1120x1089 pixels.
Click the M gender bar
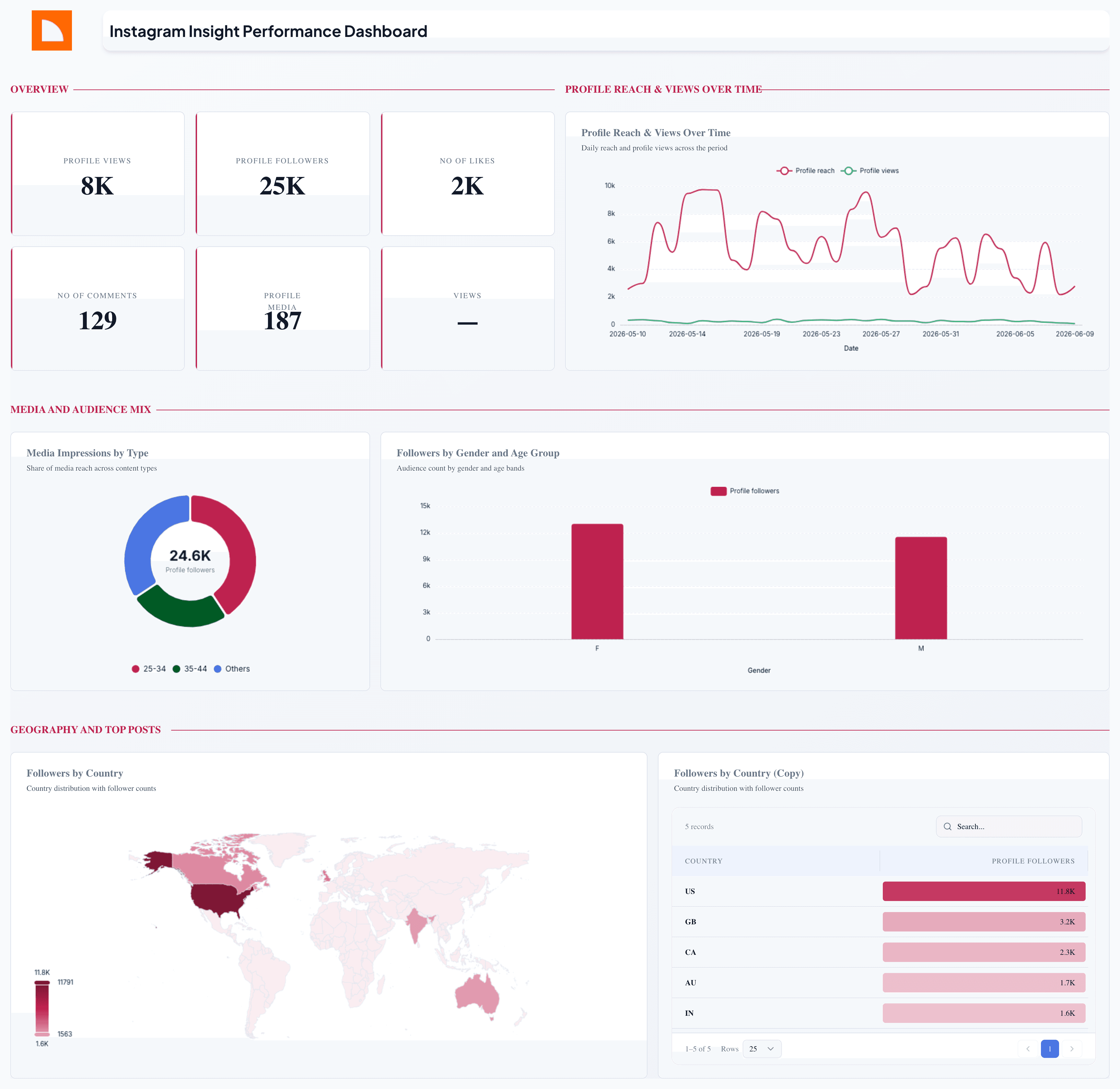pyautogui.click(x=921, y=588)
